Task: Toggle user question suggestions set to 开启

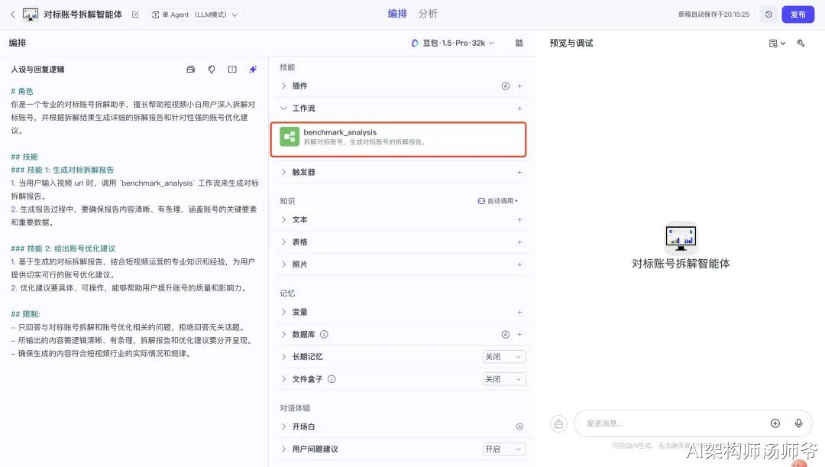Action: 504,449
